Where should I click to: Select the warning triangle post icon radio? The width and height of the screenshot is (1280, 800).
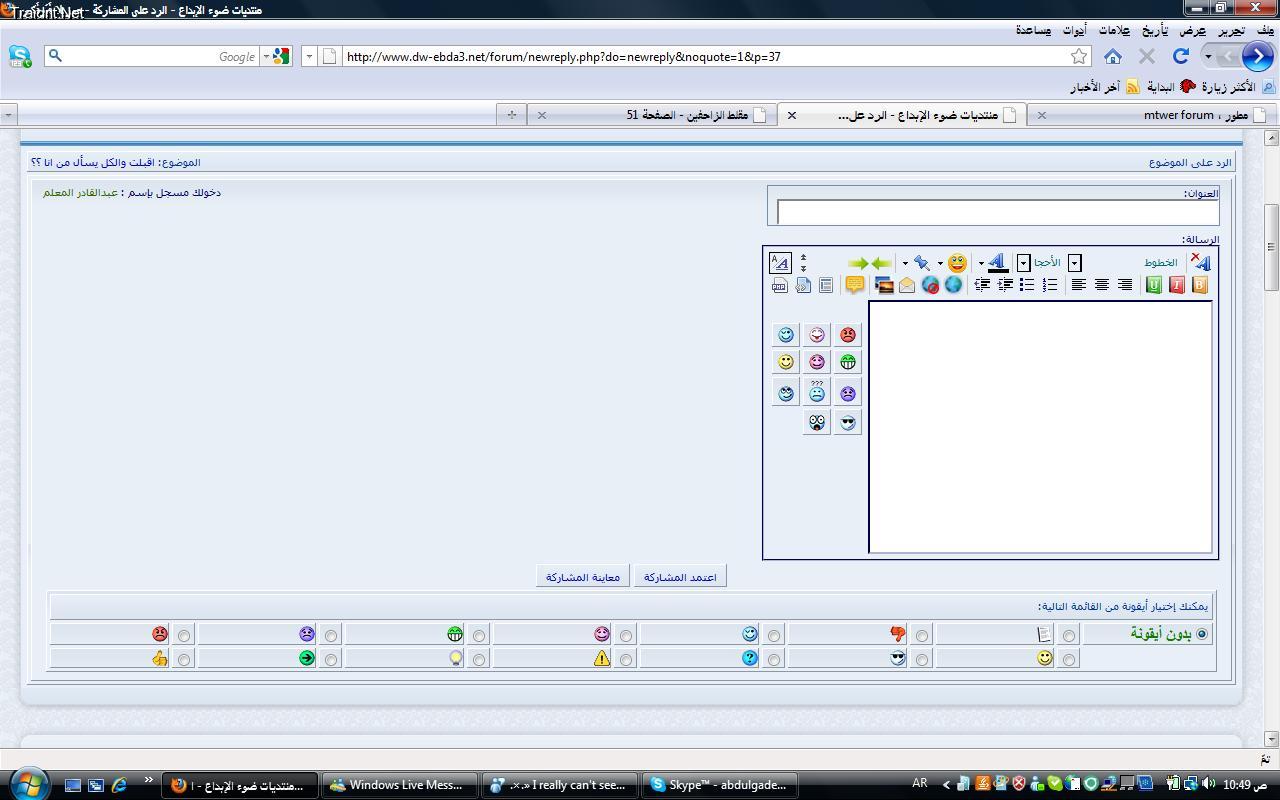coord(626,659)
